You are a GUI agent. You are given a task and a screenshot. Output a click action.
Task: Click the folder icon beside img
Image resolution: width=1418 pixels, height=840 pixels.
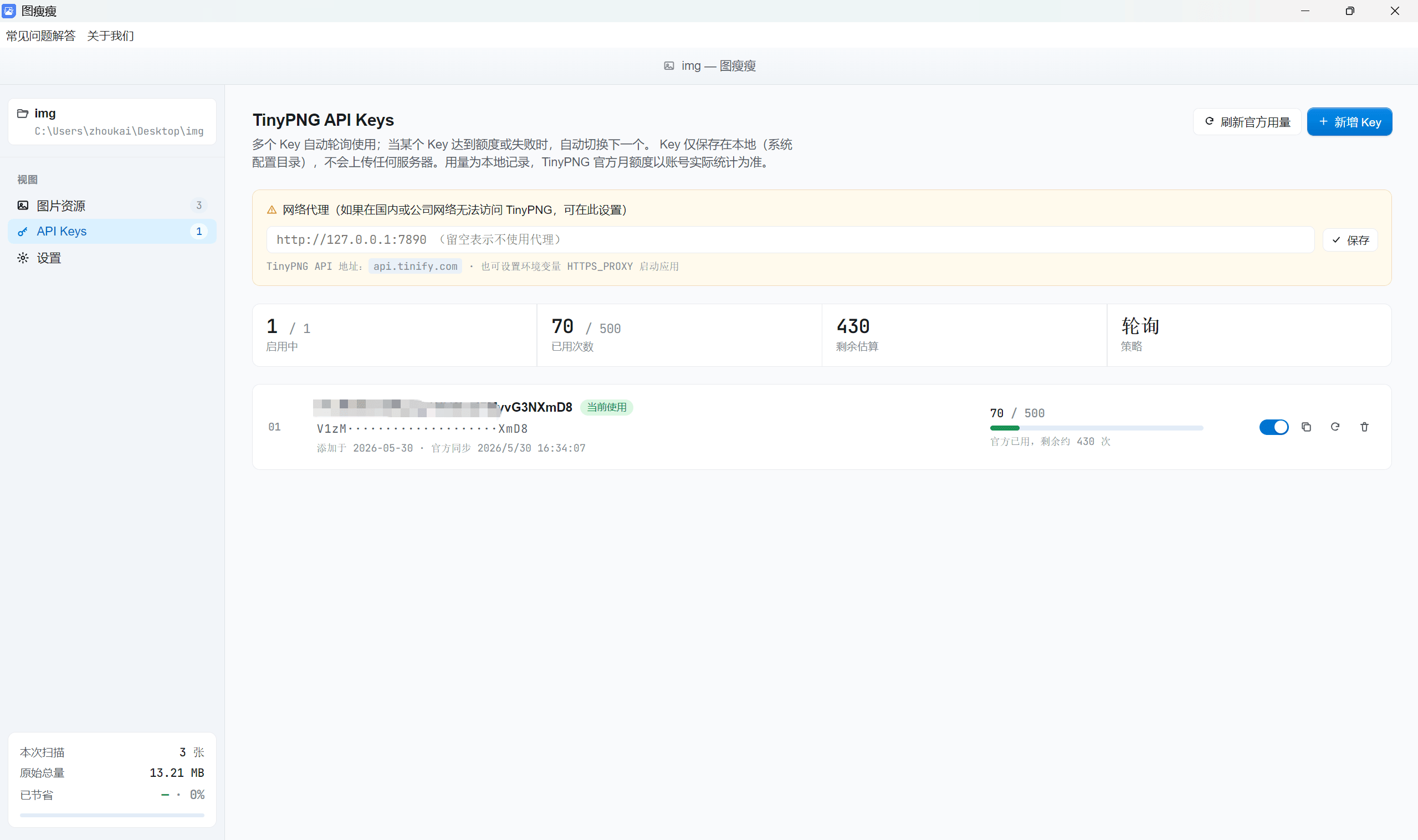coord(23,113)
